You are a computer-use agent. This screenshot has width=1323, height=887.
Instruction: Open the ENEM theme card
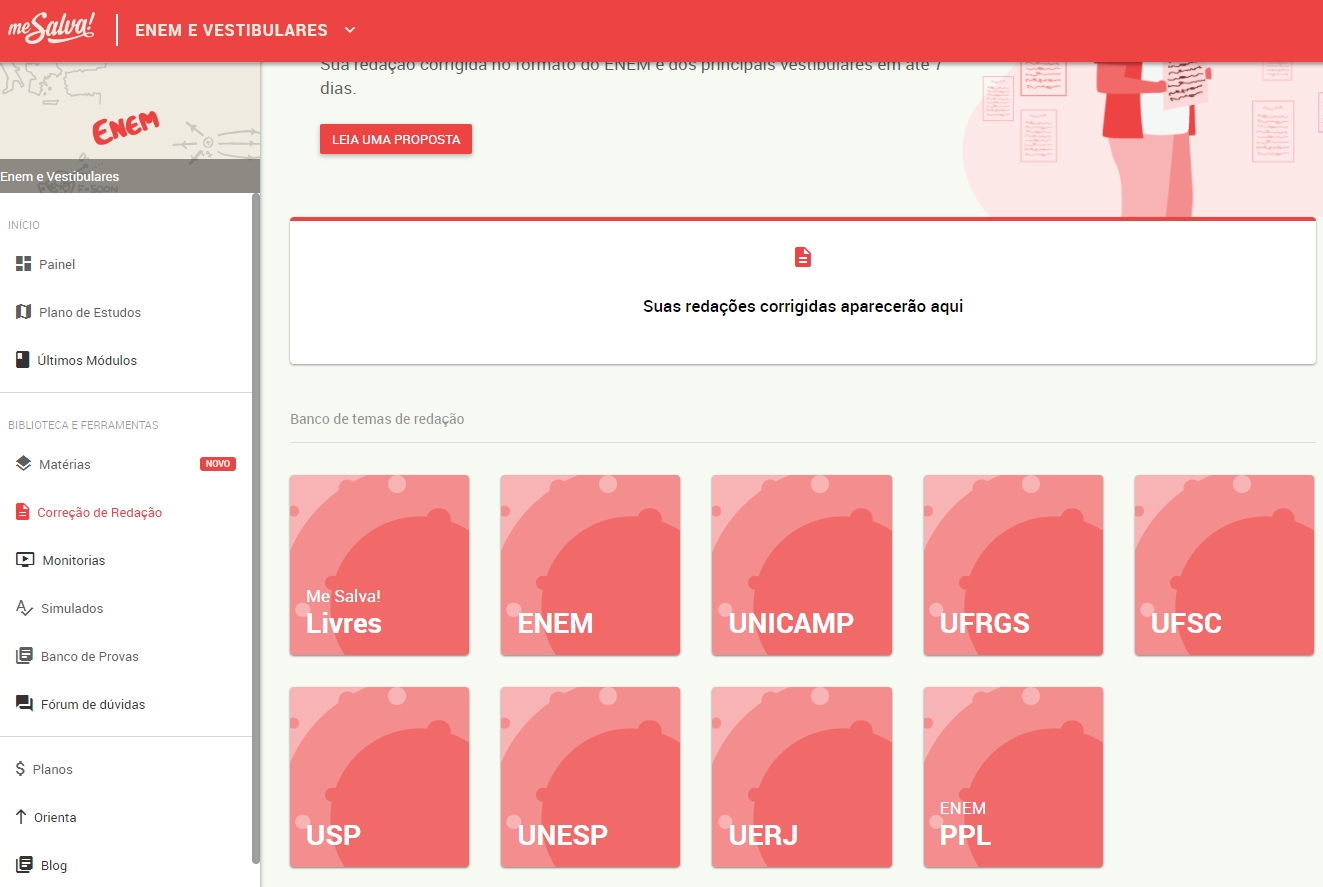pyautogui.click(x=590, y=565)
